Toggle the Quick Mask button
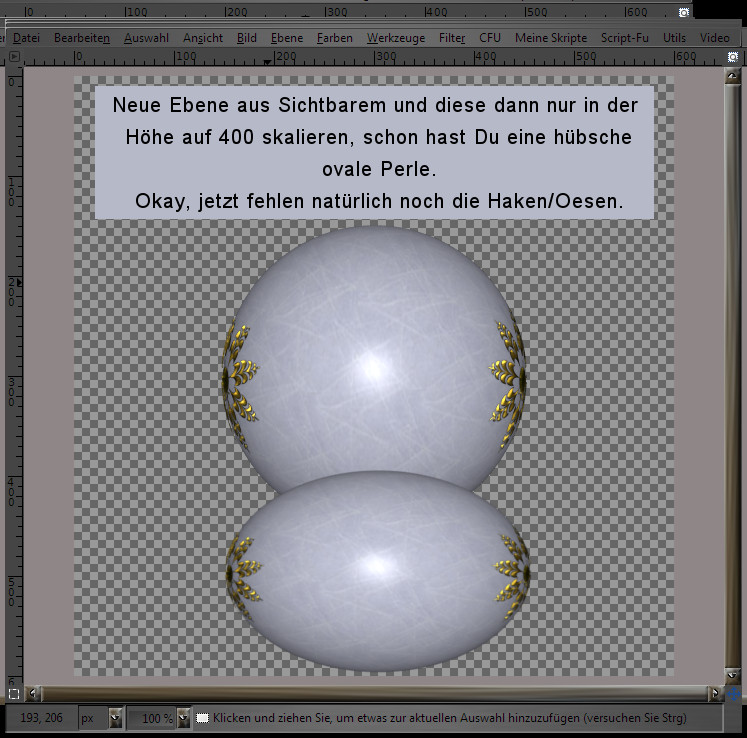 click(x=13, y=692)
